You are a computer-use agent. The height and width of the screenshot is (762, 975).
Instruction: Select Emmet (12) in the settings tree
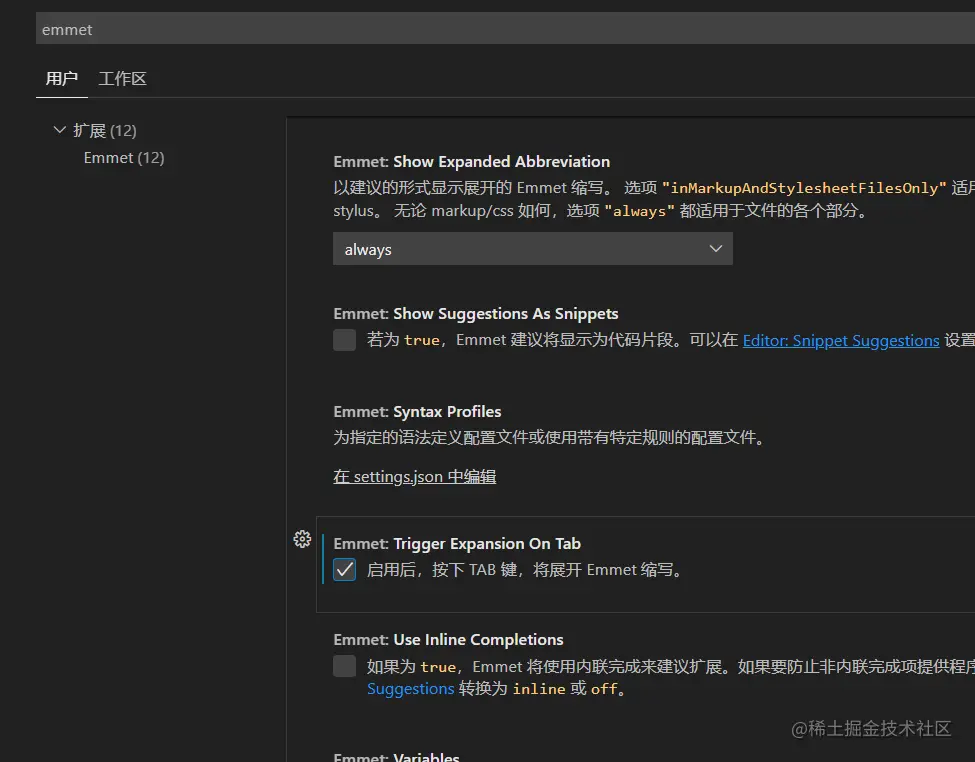[x=124, y=158]
